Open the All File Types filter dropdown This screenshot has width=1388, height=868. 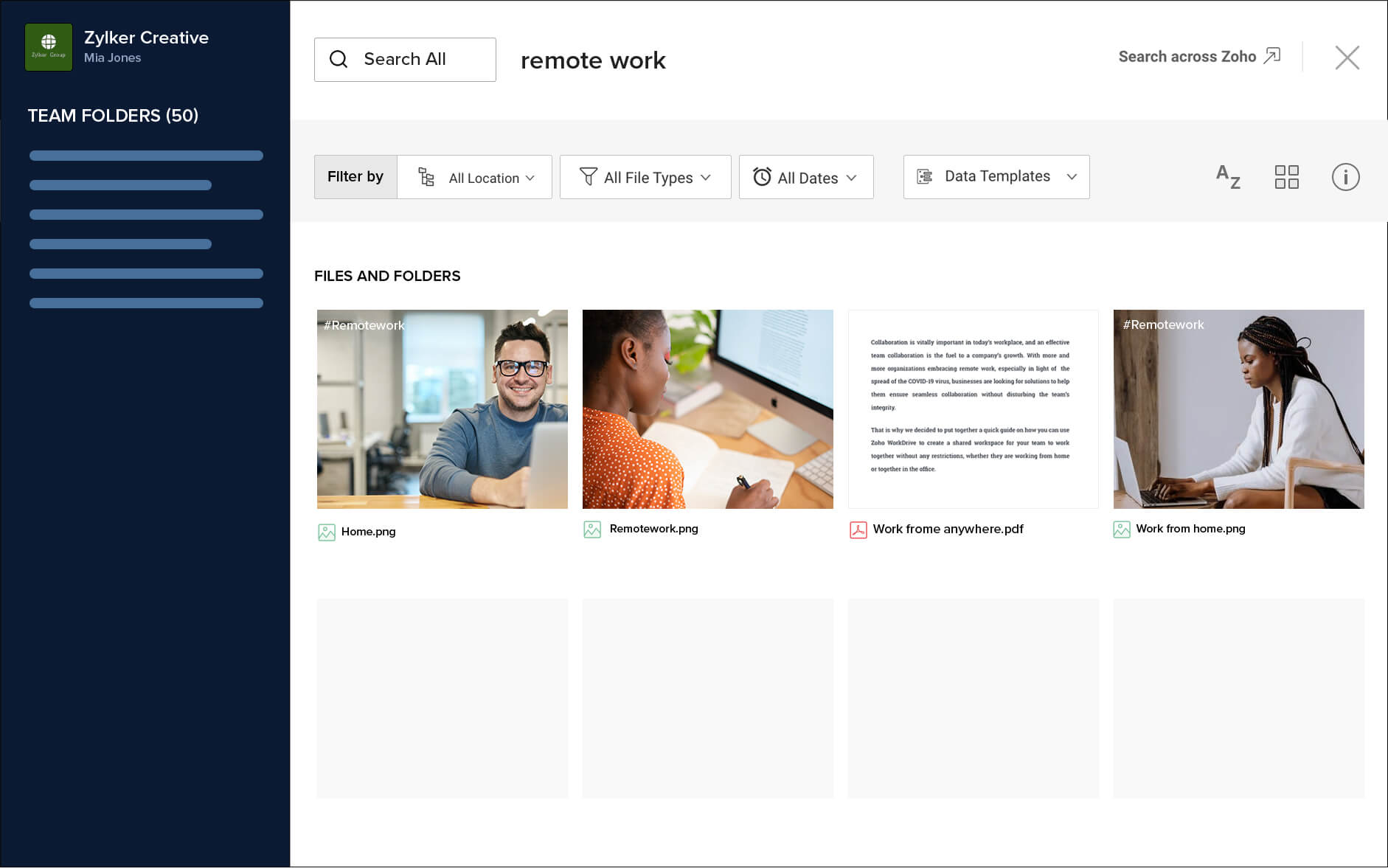(x=645, y=177)
